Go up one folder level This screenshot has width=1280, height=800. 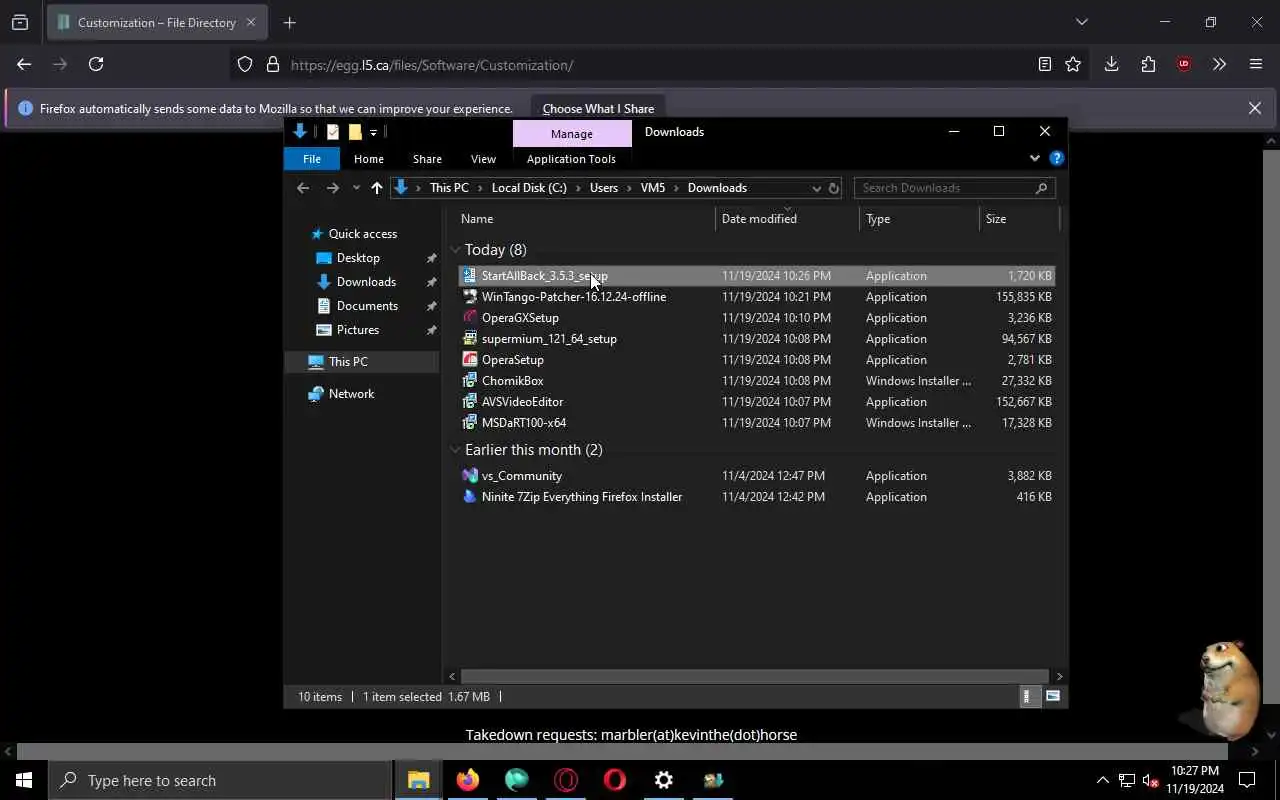(x=376, y=188)
